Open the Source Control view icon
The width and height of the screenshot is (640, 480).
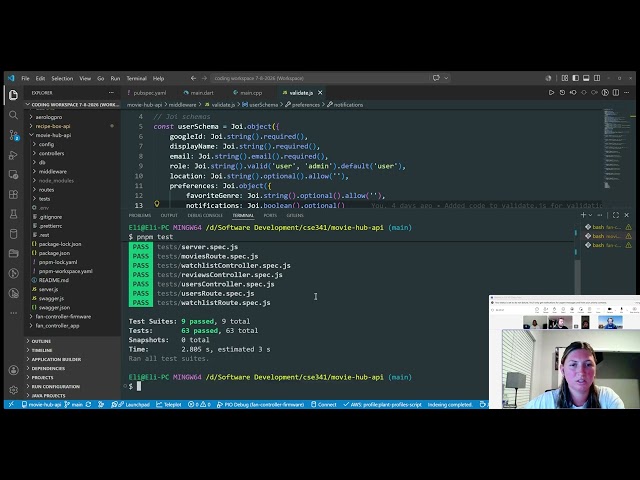pos(13,135)
